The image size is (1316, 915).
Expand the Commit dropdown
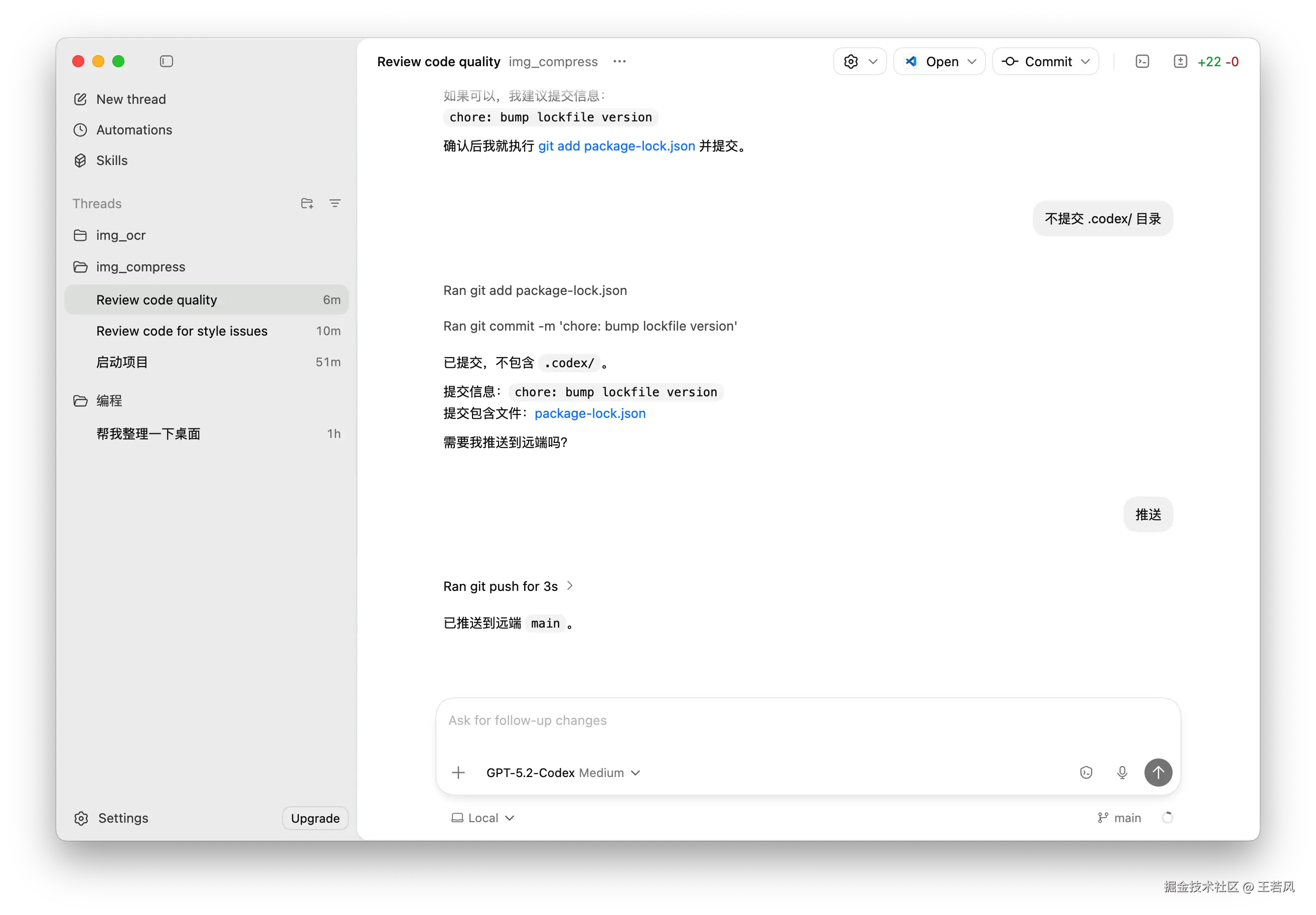[1084, 61]
